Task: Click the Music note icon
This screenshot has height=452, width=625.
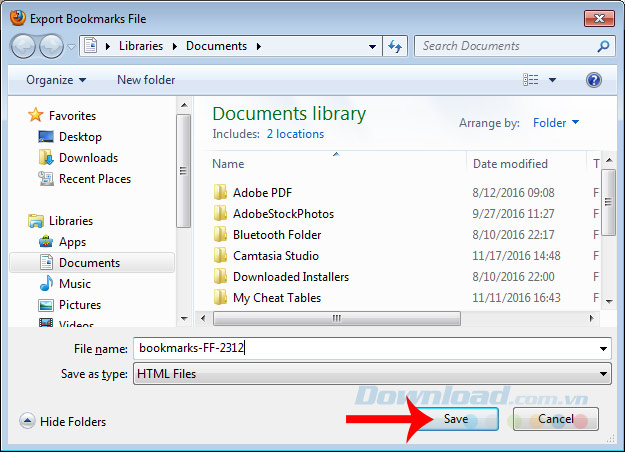Action: [x=46, y=283]
